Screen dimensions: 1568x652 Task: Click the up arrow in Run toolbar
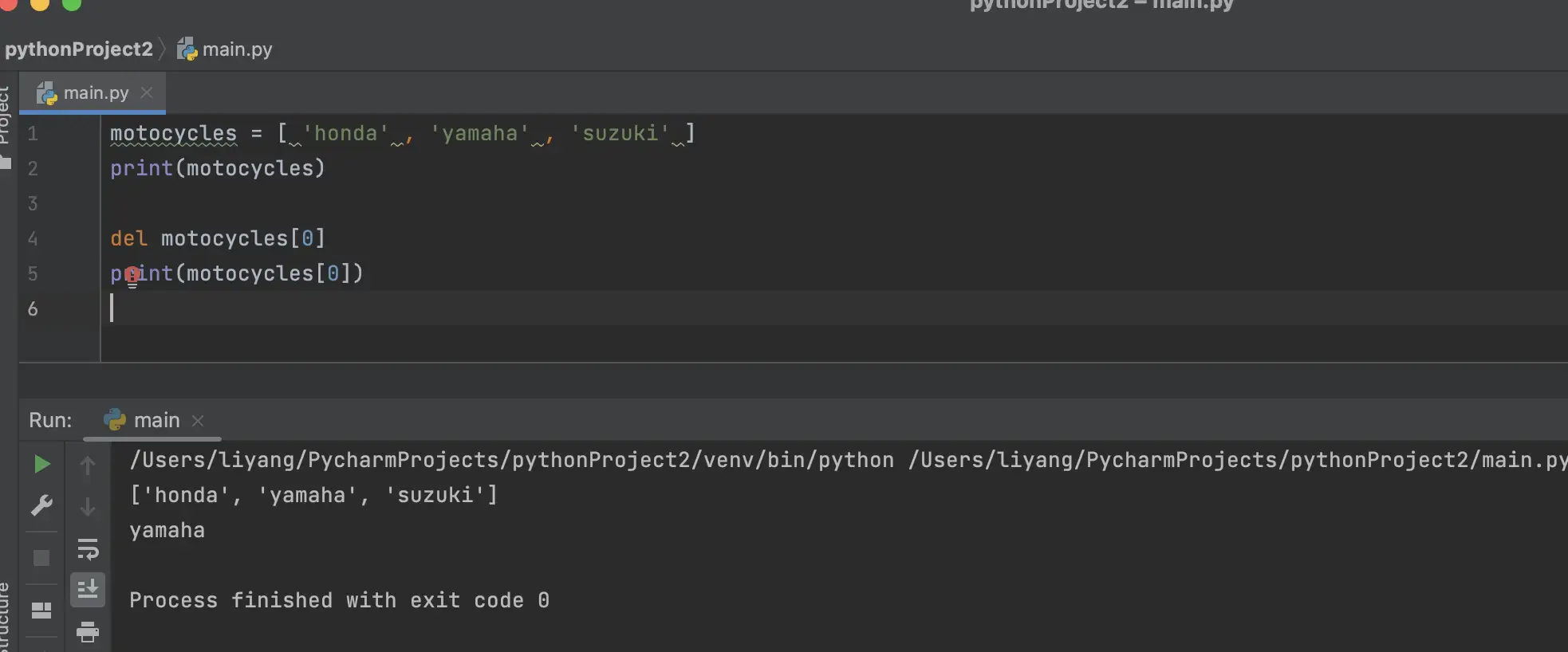88,465
